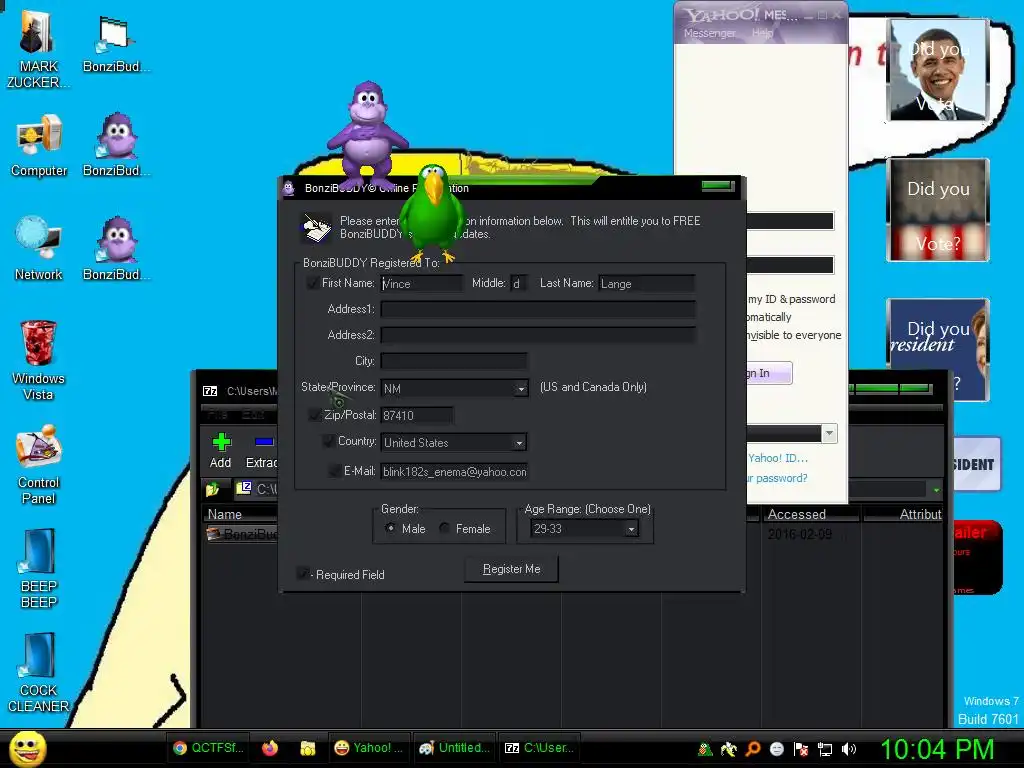Click the Yahoo! ID link
Image resolution: width=1024 pixels, height=768 pixels.
pos(777,458)
